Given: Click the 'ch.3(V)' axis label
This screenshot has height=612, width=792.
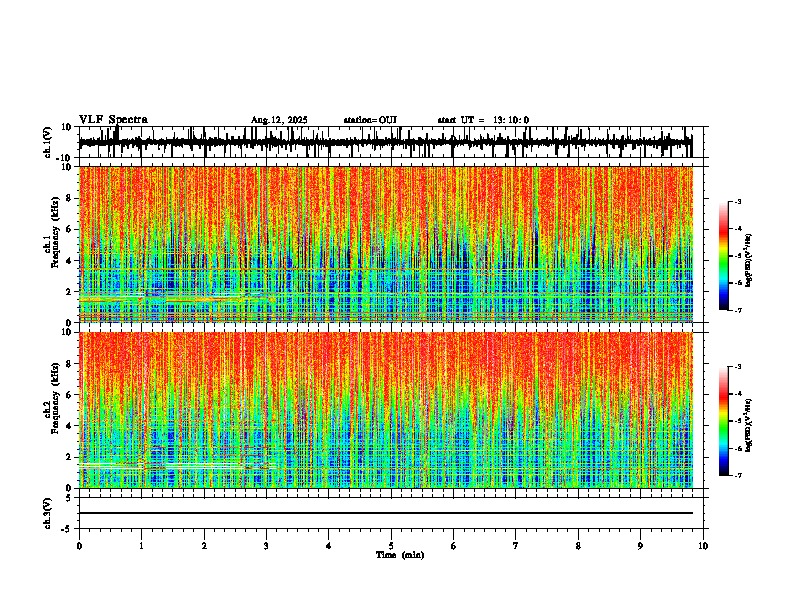Looking at the screenshot, I should click(x=48, y=513).
